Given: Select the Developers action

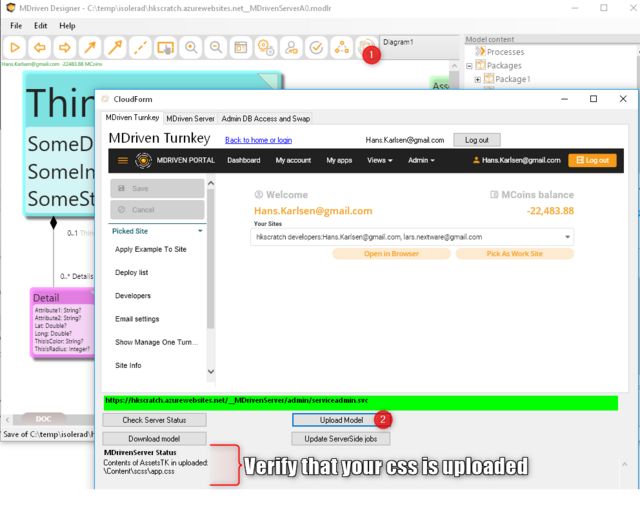Looking at the screenshot, I should pyautogui.click(x=133, y=296).
